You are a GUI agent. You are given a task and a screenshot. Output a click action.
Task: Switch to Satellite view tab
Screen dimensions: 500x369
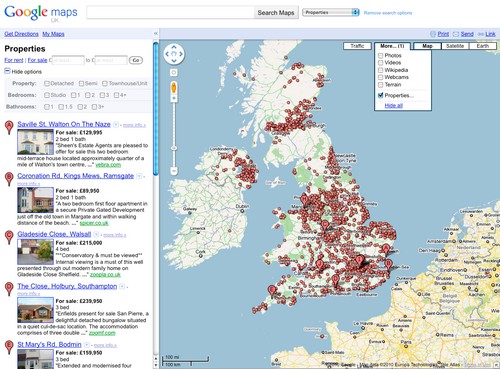[455, 46]
